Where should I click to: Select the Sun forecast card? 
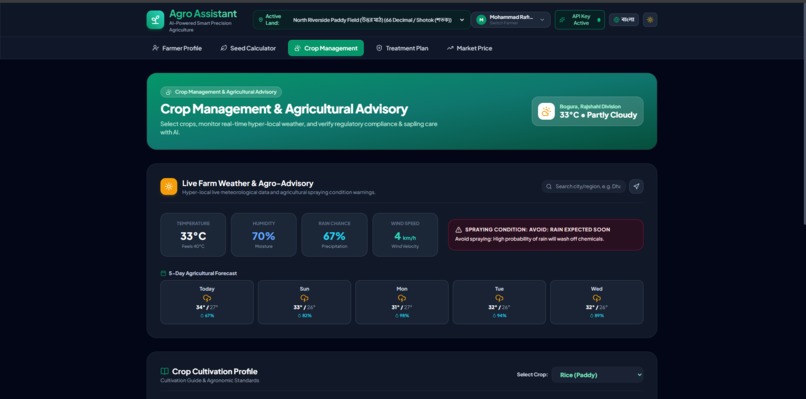(x=304, y=302)
